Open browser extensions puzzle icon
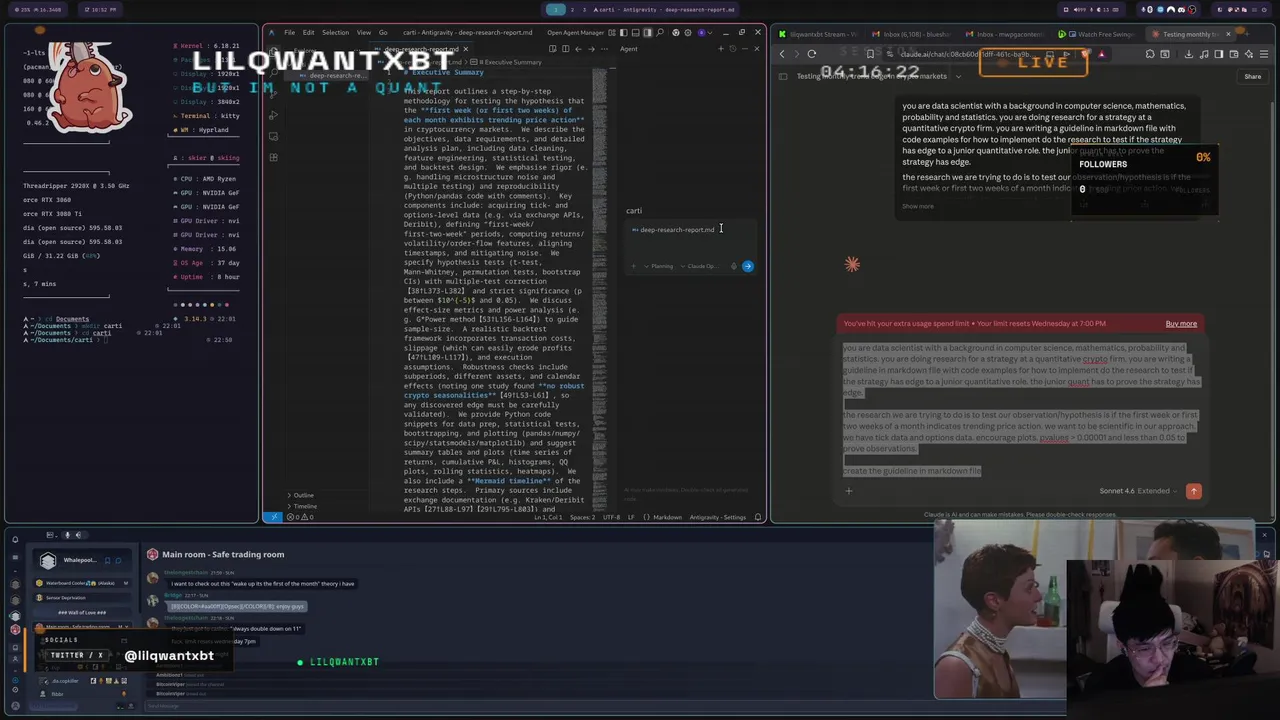Image resolution: width=1280 pixels, height=720 pixels. [1150, 54]
